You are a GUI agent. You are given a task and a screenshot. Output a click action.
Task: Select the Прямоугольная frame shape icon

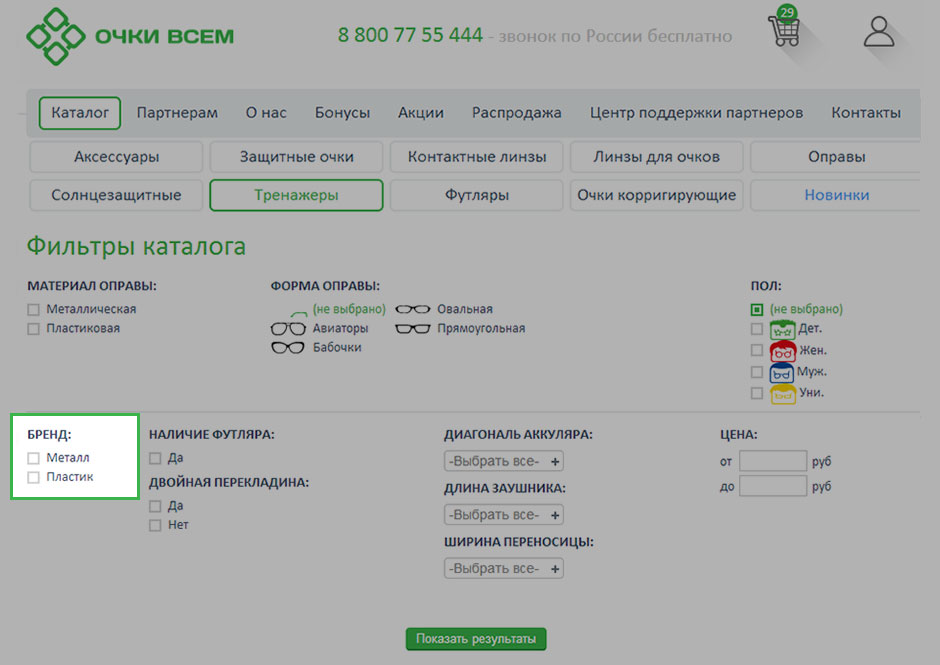click(413, 329)
